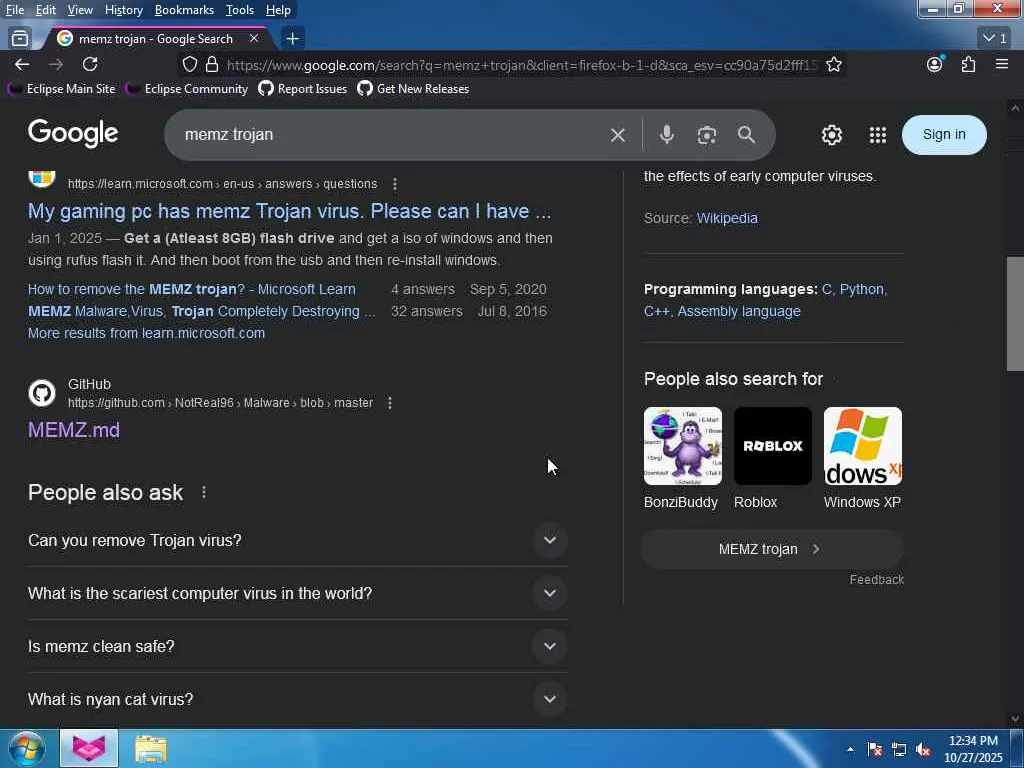
Task: Open the Tools menu
Action: pyautogui.click(x=240, y=10)
